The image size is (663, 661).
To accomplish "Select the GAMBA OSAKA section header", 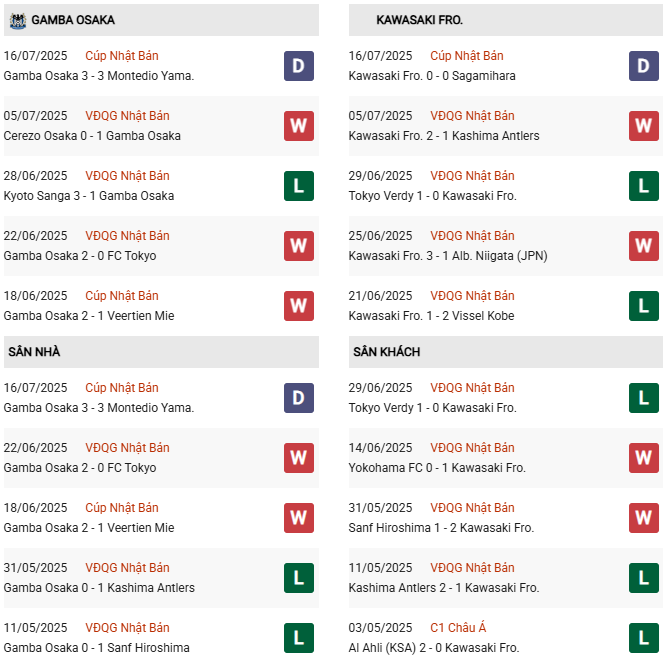I will point(73,20).
